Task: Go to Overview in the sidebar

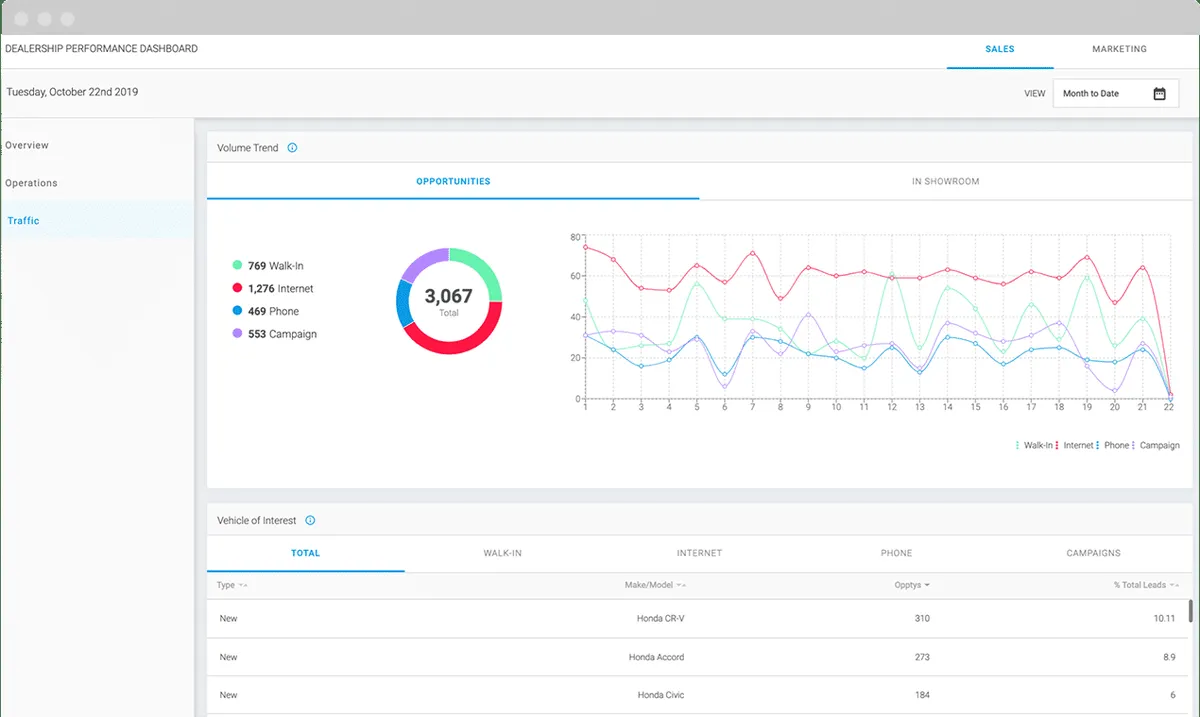Action: (27, 146)
